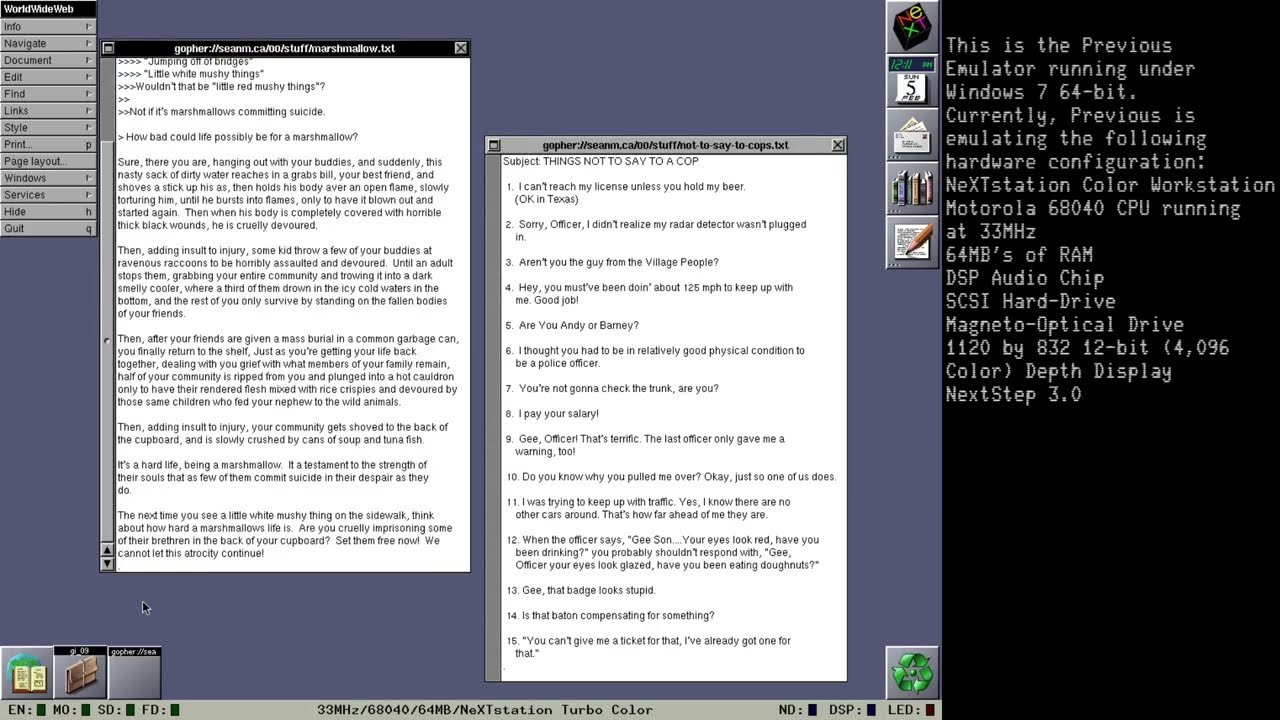Click the not-to-say-to-cops.txt window title bar
The image size is (1280, 720).
point(665,145)
